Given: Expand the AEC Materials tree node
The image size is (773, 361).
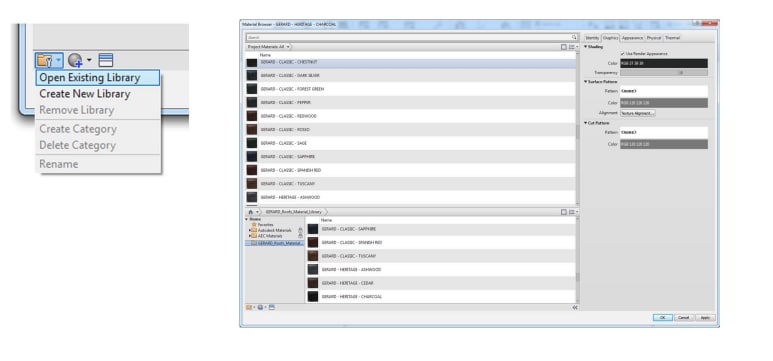Looking at the screenshot, I should click(249, 236).
